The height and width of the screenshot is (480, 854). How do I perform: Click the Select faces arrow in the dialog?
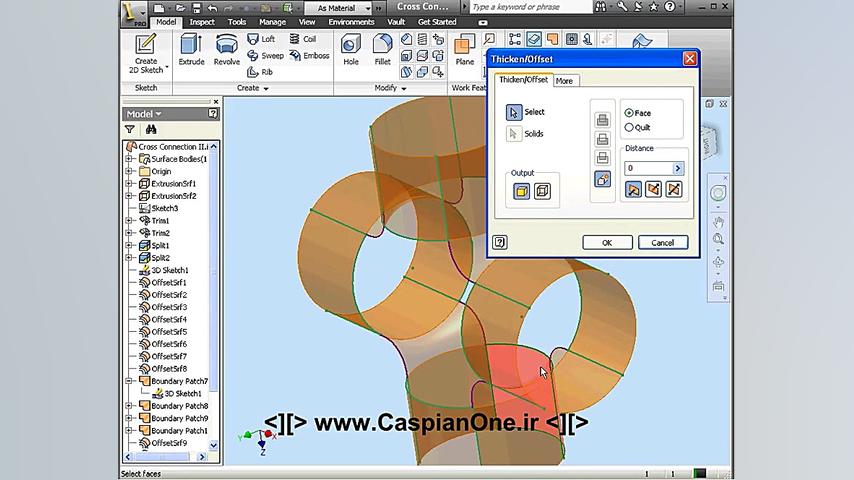[x=514, y=112]
